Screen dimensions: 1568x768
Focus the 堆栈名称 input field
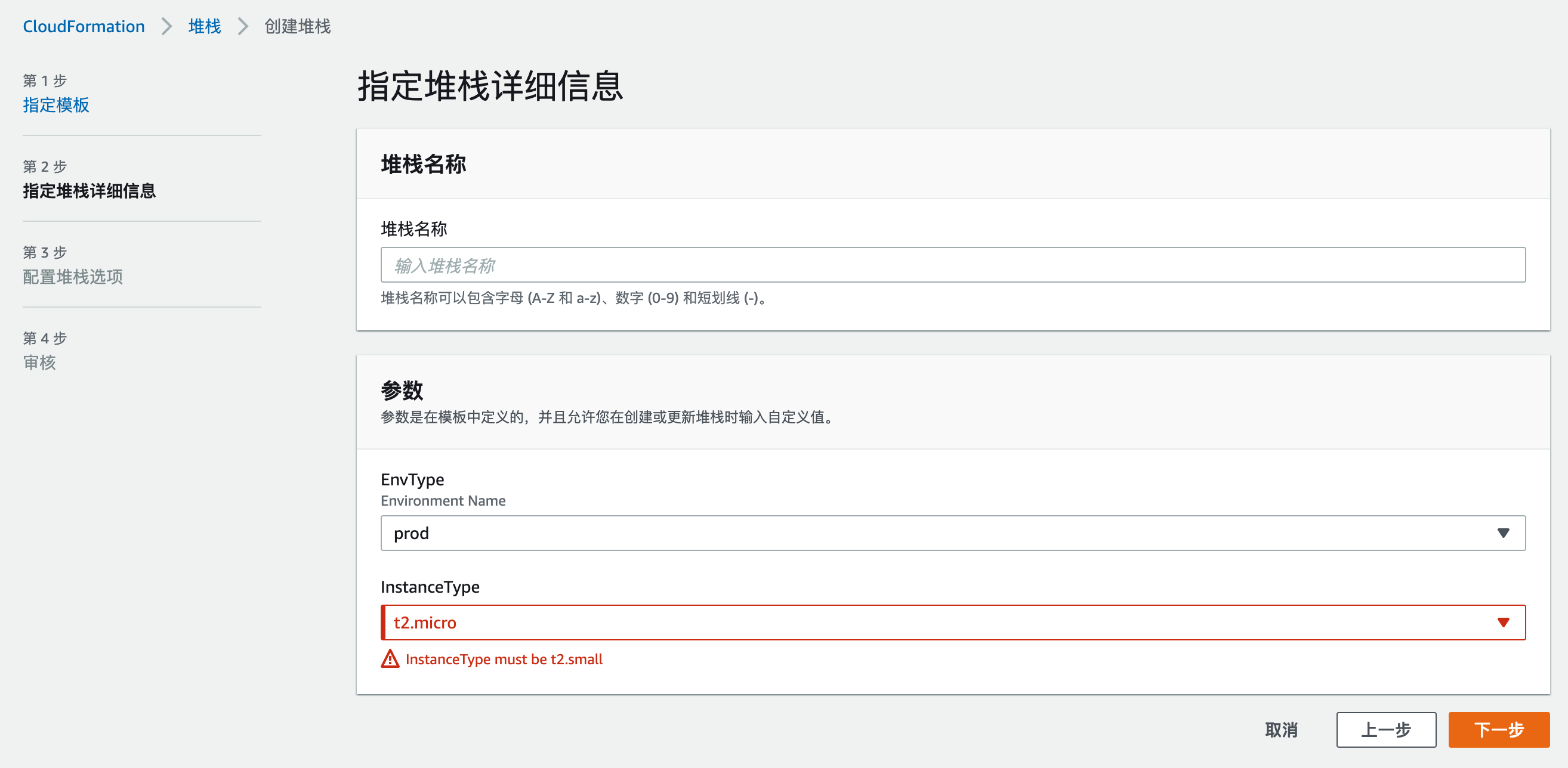tap(952, 265)
